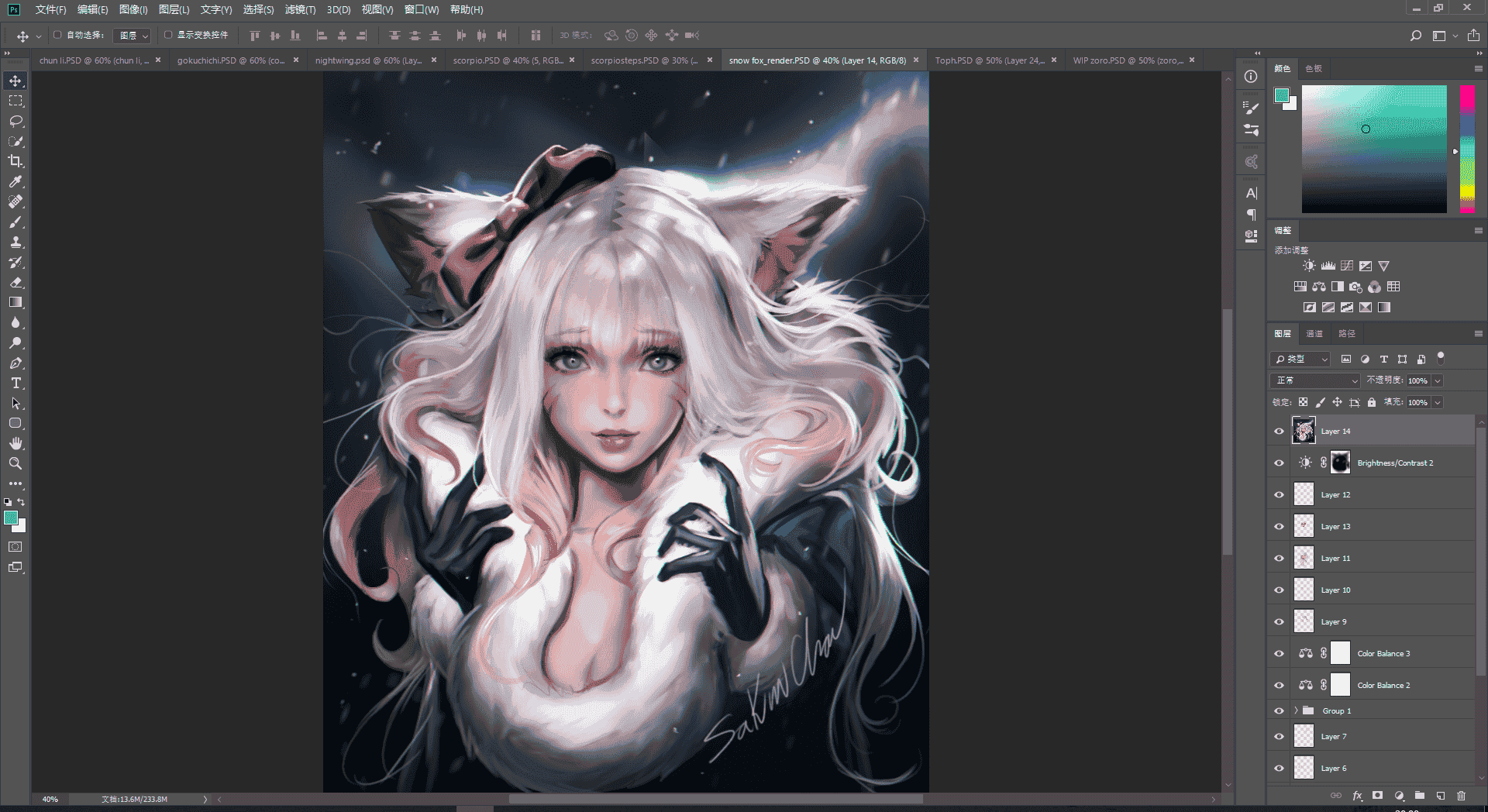Click the hue slider strip in color panel
The height and width of the screenshot is (812, 1488).
(x=1467, y=149)
